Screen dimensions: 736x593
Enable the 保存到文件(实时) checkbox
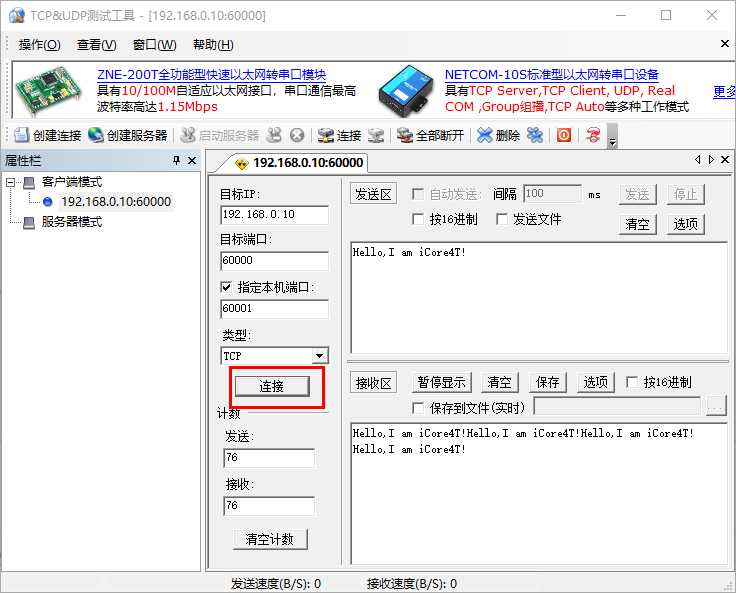tap(419, 407)
